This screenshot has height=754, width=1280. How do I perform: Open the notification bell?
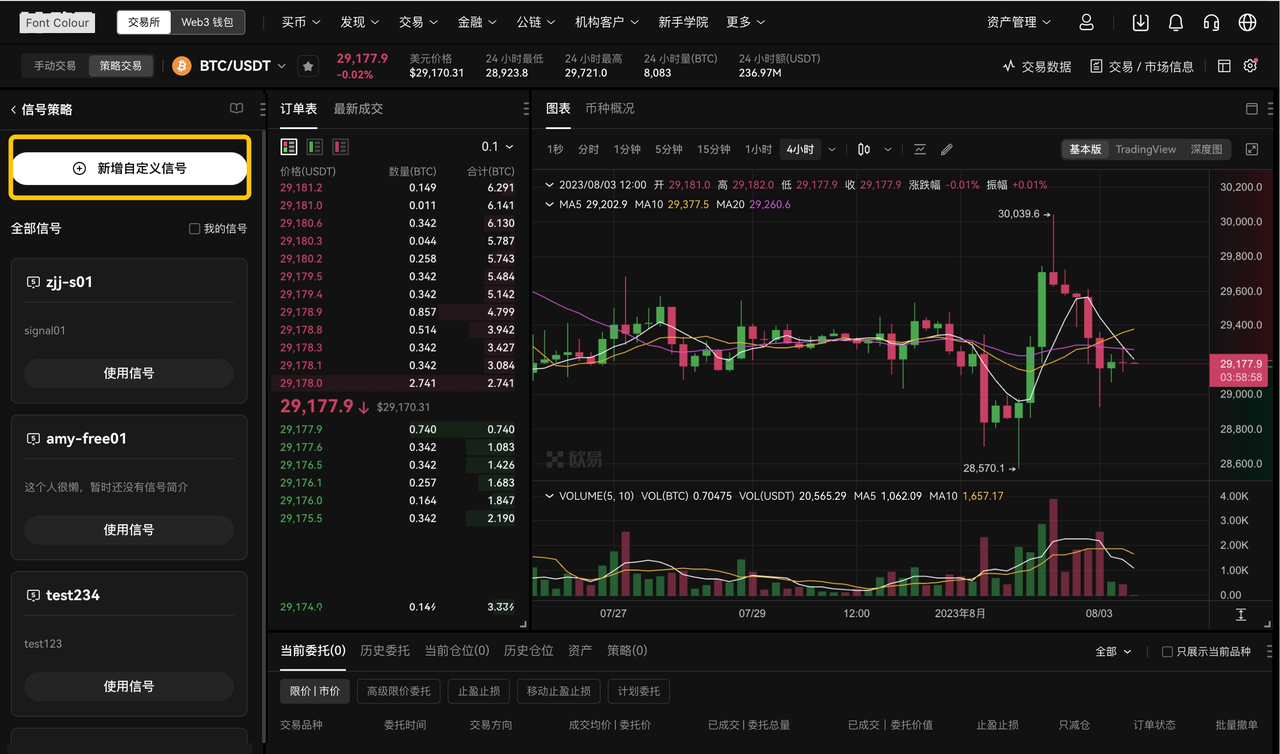tap(1175, 22)
